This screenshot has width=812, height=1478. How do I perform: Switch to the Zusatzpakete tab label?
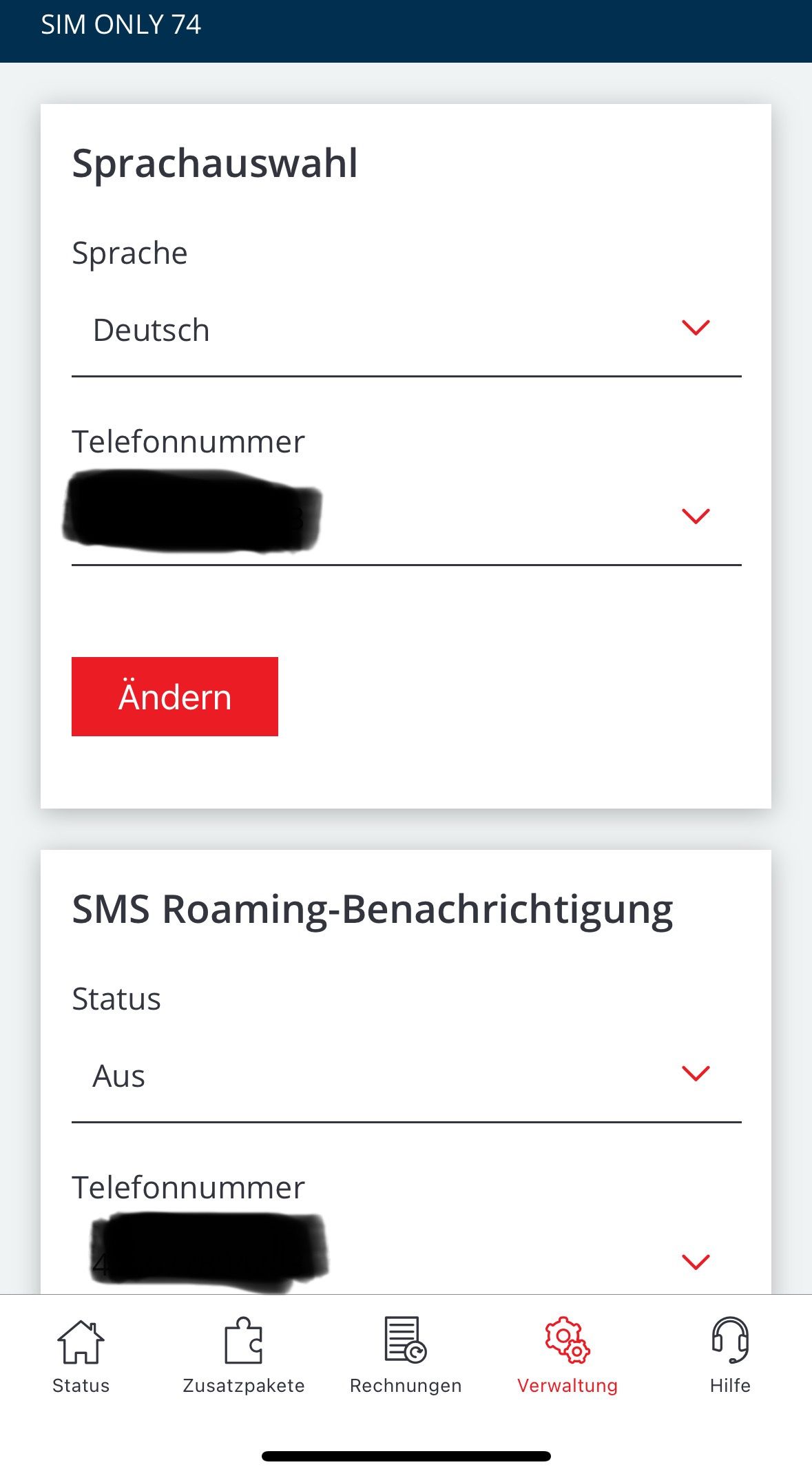244,1386
